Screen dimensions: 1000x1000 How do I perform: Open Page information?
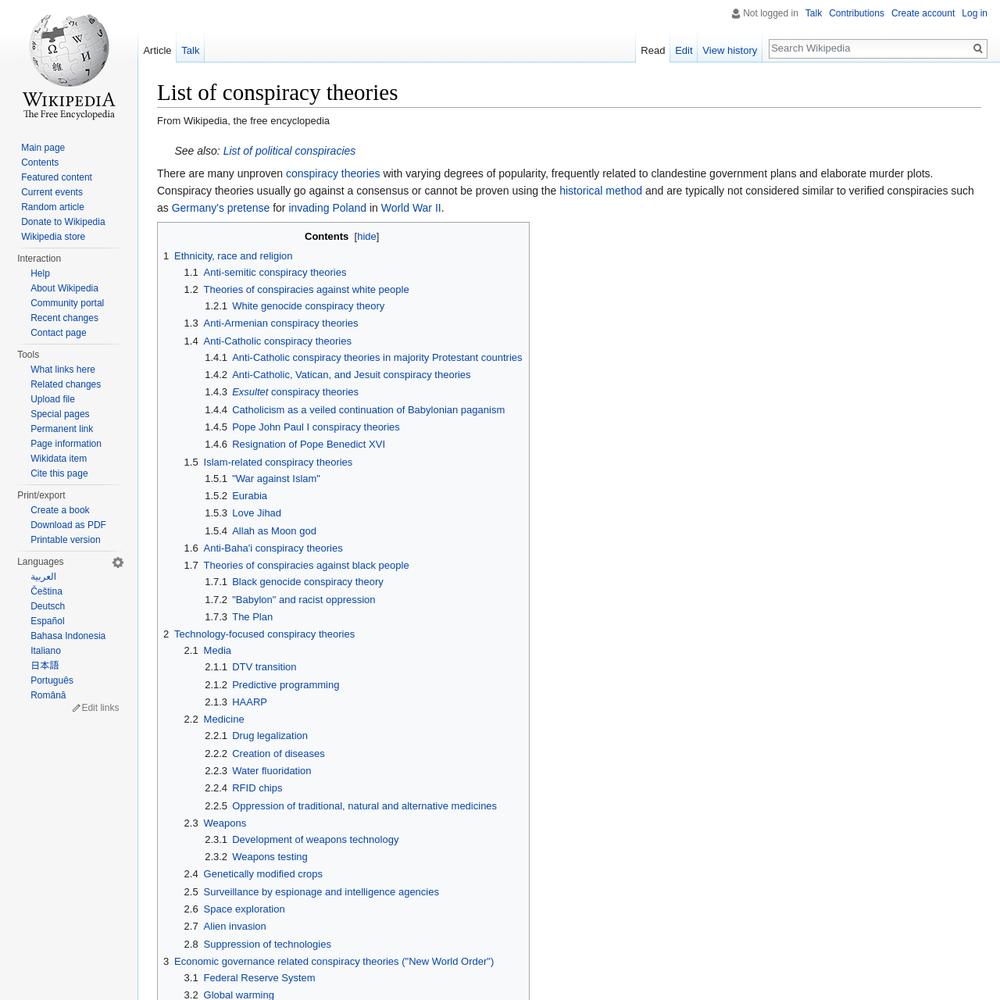point(66,444)
